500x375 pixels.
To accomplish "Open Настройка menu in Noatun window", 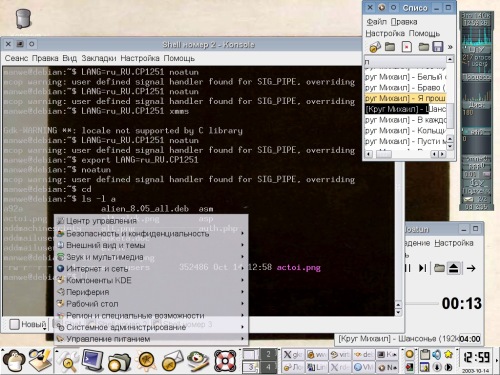I will [454, 243].
